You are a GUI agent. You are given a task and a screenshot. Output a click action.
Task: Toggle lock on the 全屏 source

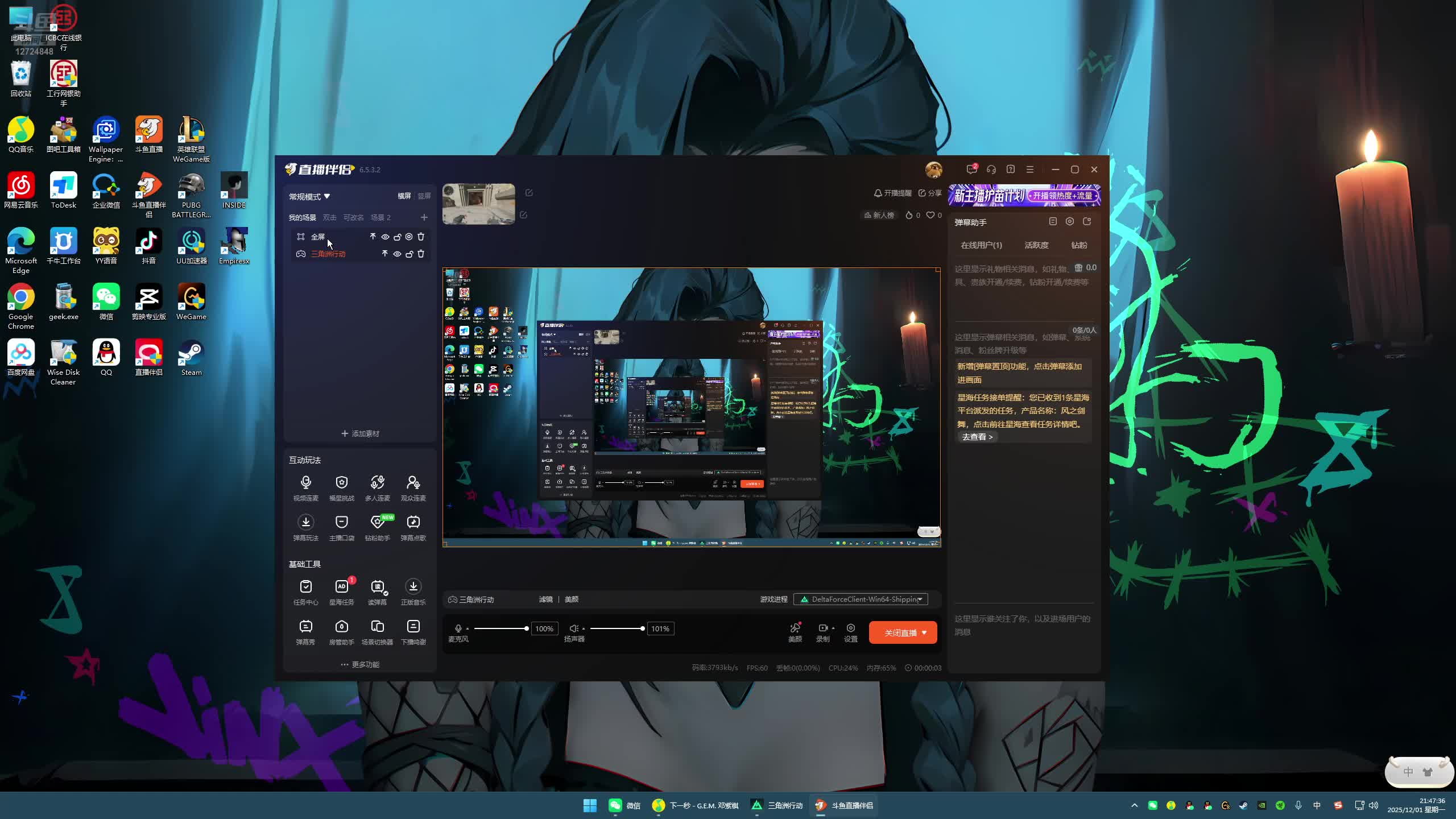point(397,237)
